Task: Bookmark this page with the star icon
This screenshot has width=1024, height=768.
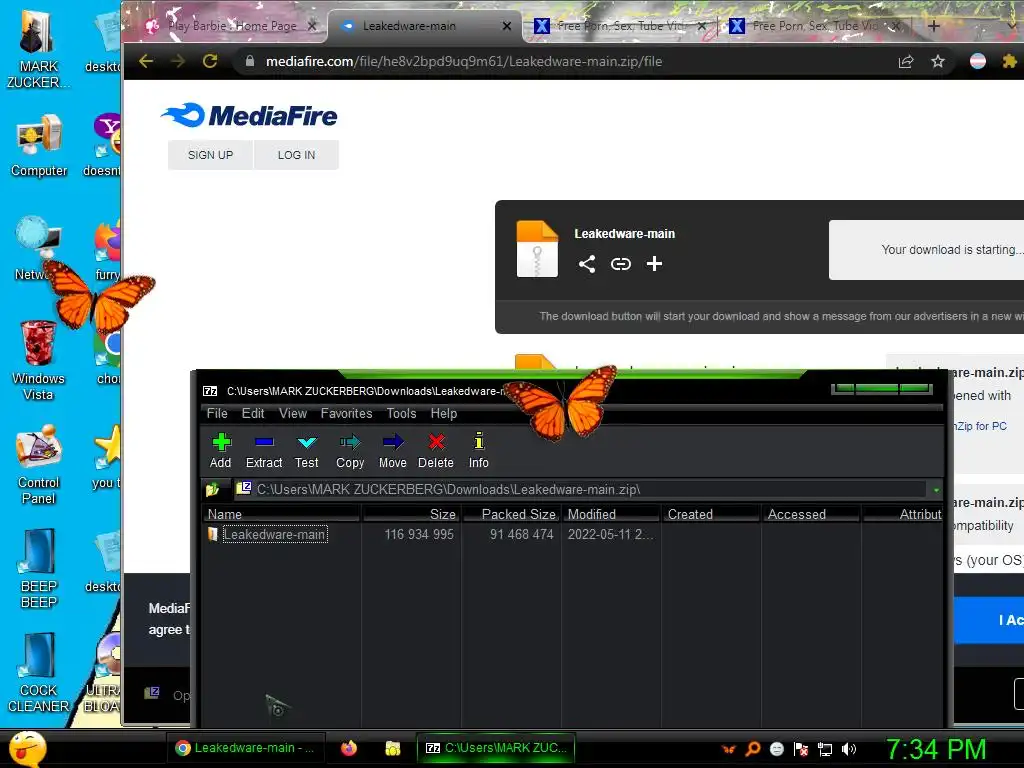Action: (938, 61)
